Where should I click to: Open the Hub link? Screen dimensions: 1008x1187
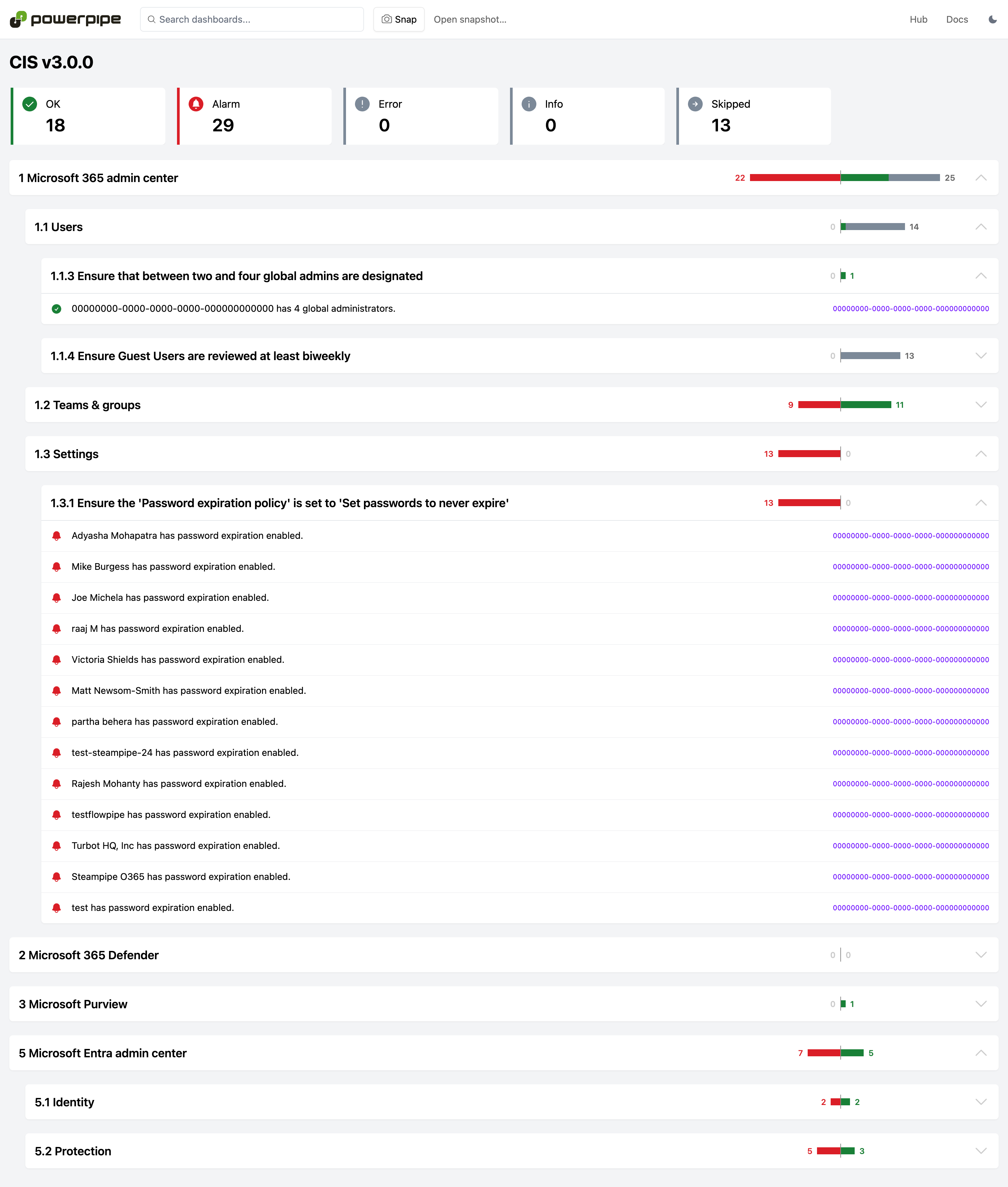(x=918, y=19)
